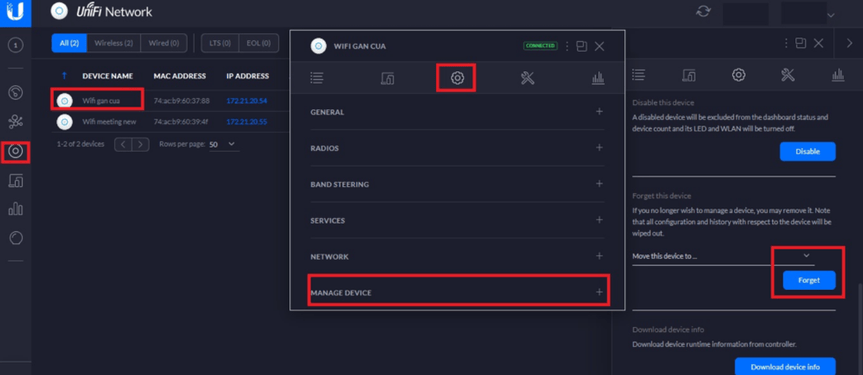Screen dimensions: 863x375
Task: Select the Wired (0) device filter
Action: coord(163,43)
